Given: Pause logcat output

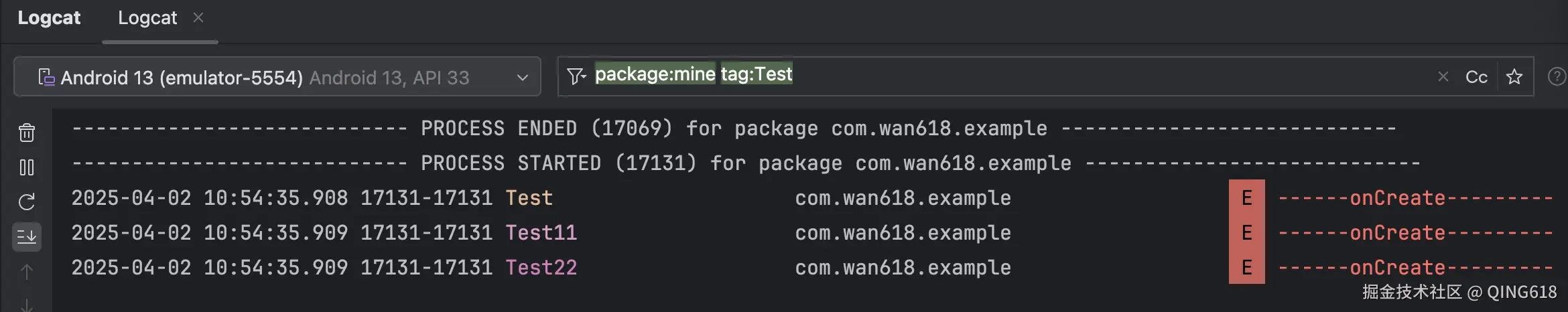Looking at the screenshot, I should pyautogui.click(x=27, y=167).
